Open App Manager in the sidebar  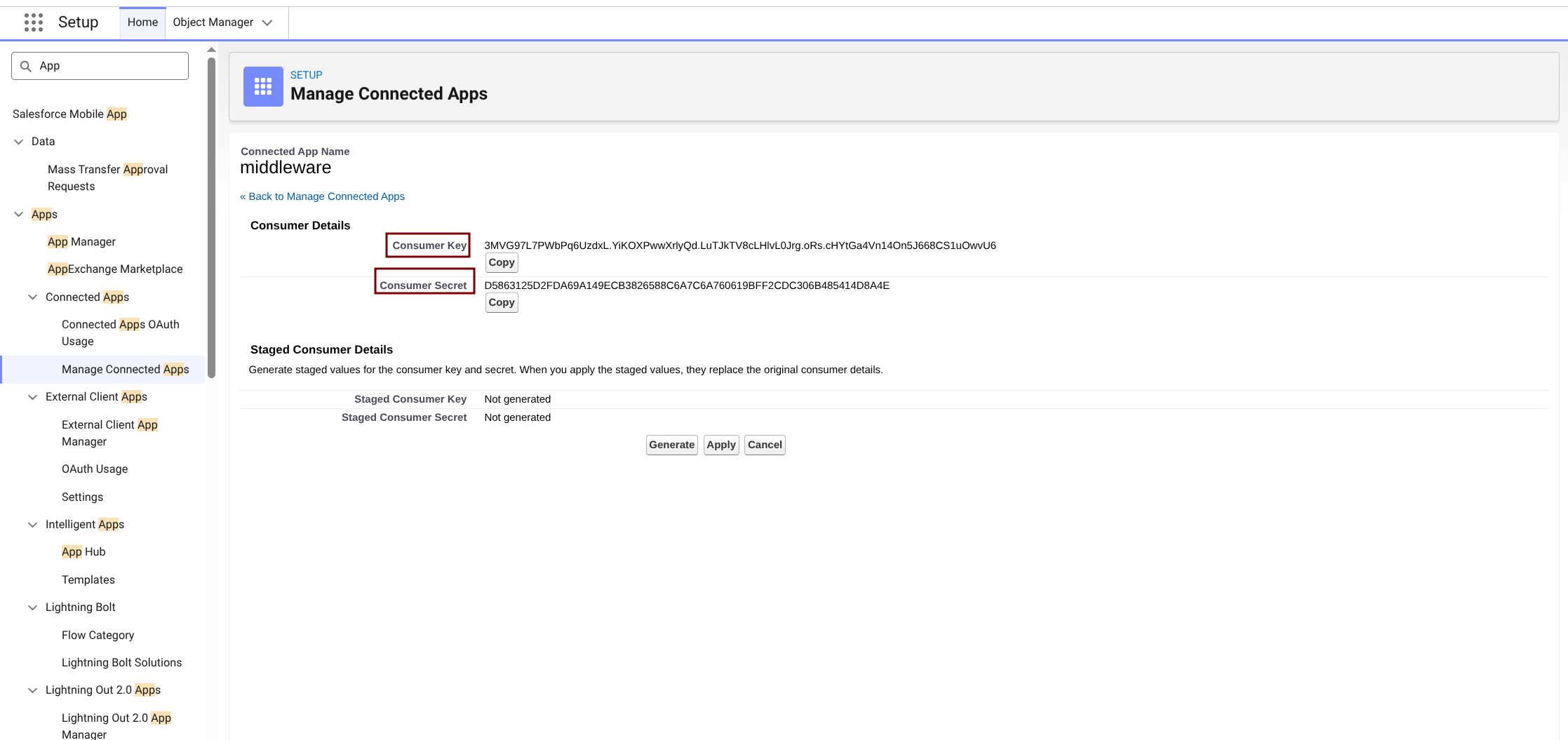[81, 242]
